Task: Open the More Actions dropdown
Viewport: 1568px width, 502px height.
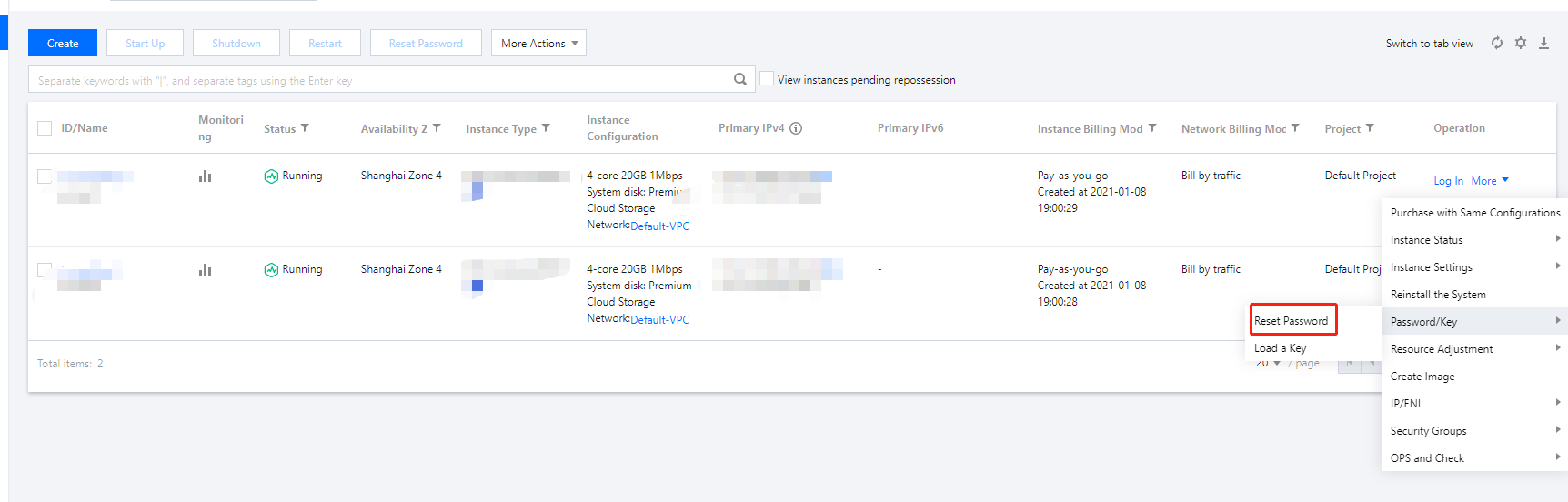Action: (538, 43)
